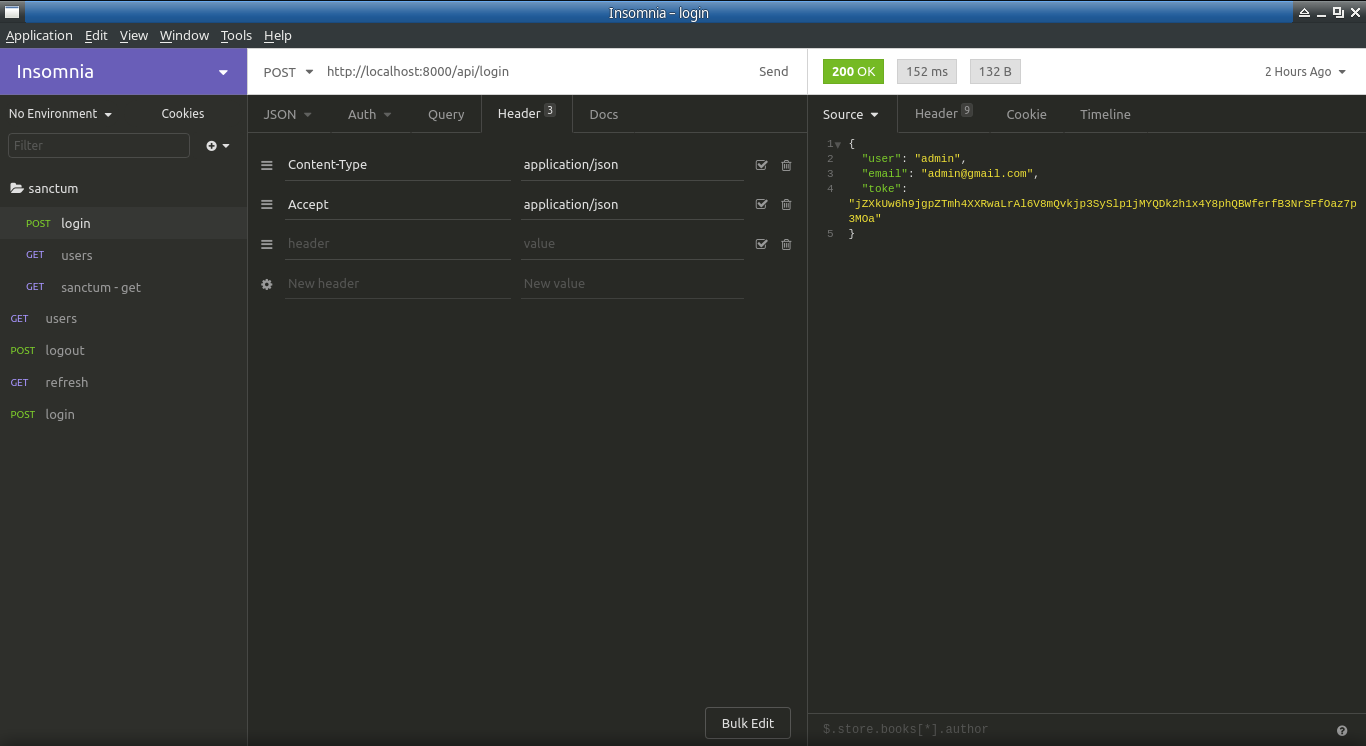The image size is (1366, 746).
Task: Select the POST logout request
Action: (123, 351)
